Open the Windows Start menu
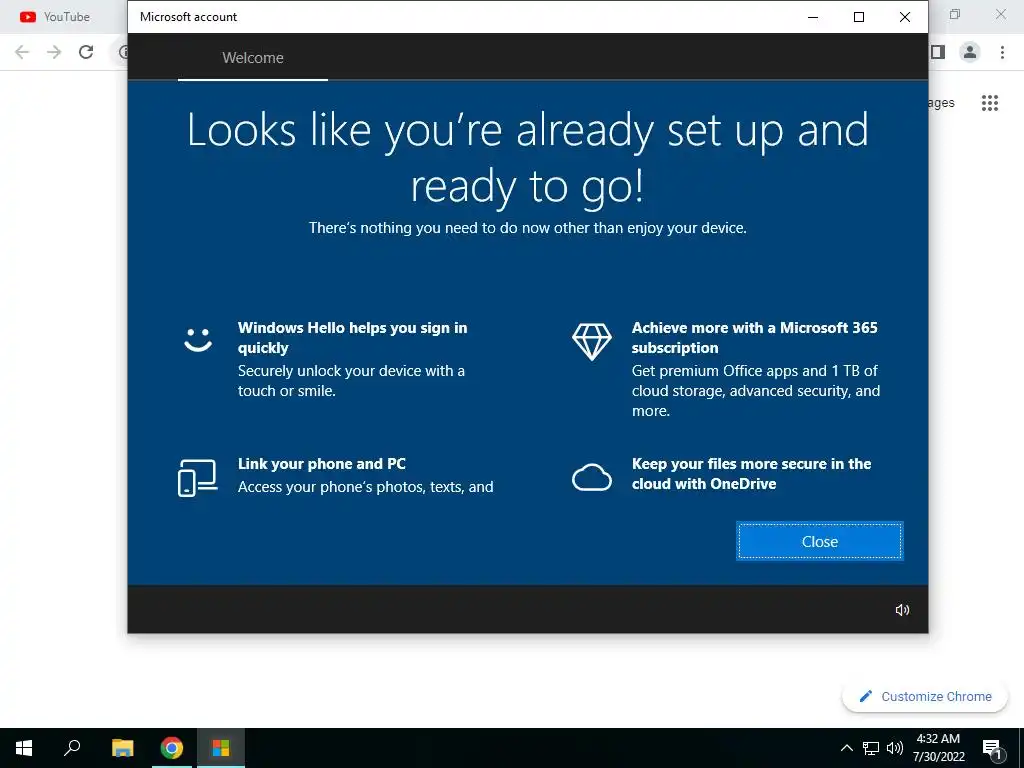 (x=24, y=748)
